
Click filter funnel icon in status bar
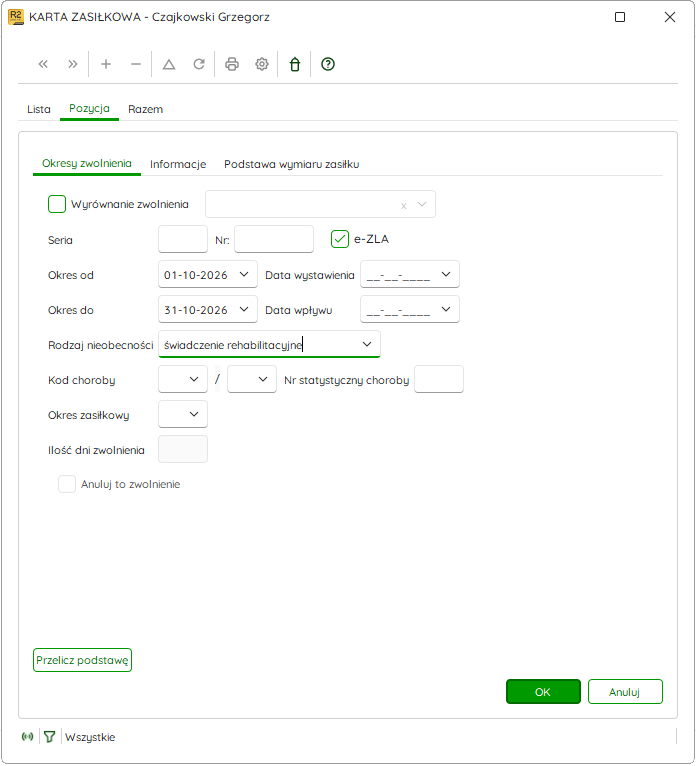coord(49,737)
